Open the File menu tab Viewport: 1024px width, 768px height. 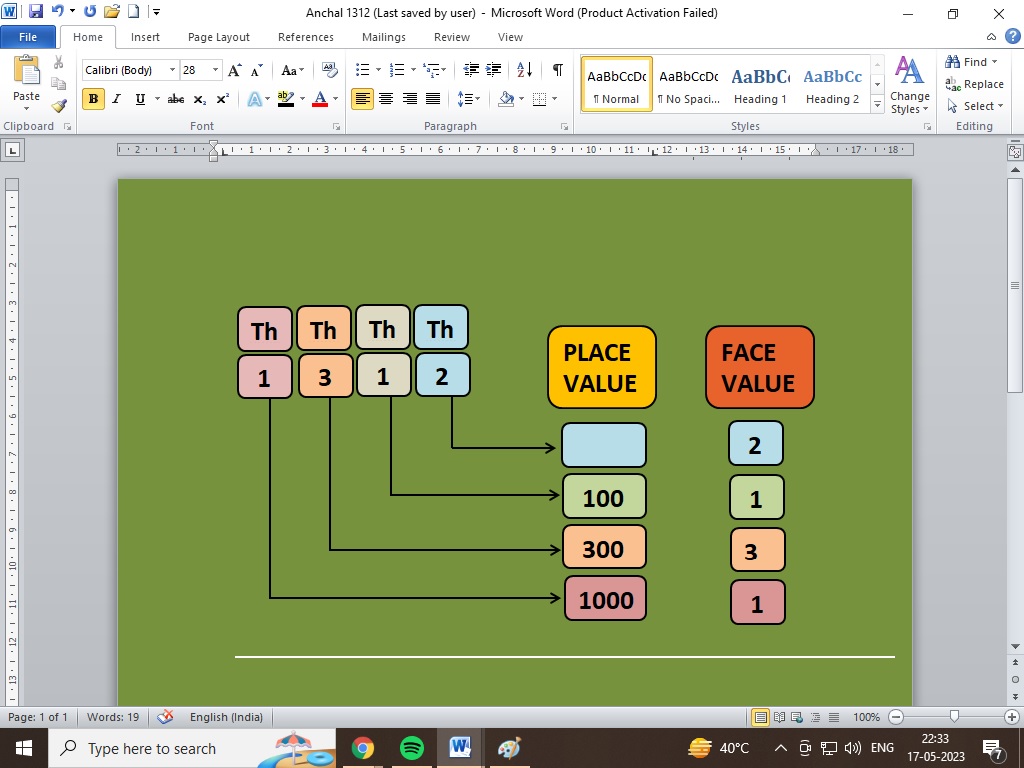tap(28, 37)
